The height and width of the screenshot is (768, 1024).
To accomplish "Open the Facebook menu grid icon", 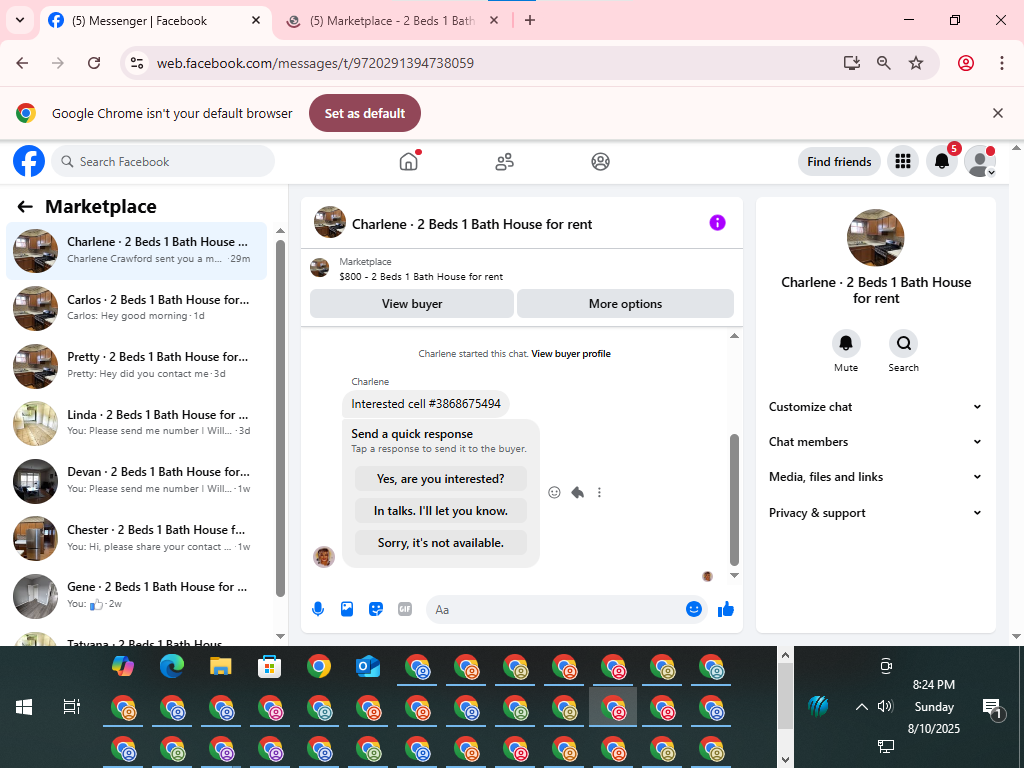I will pos(903,161).
